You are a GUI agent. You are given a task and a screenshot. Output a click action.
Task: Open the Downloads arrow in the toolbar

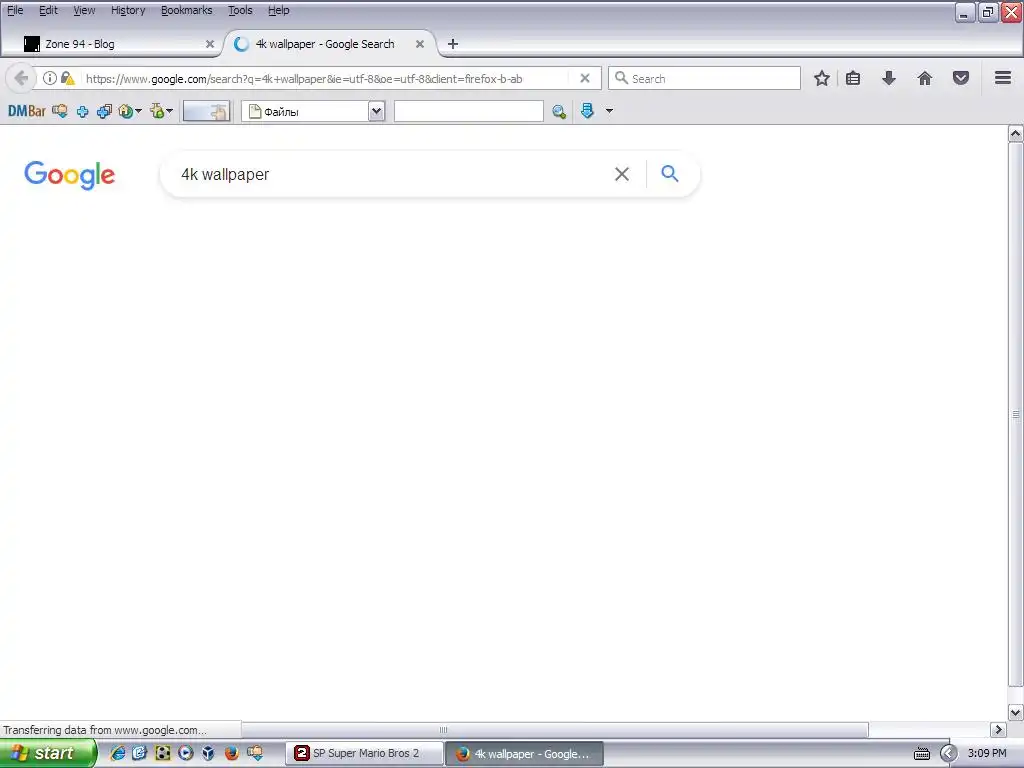pos(888,78)
